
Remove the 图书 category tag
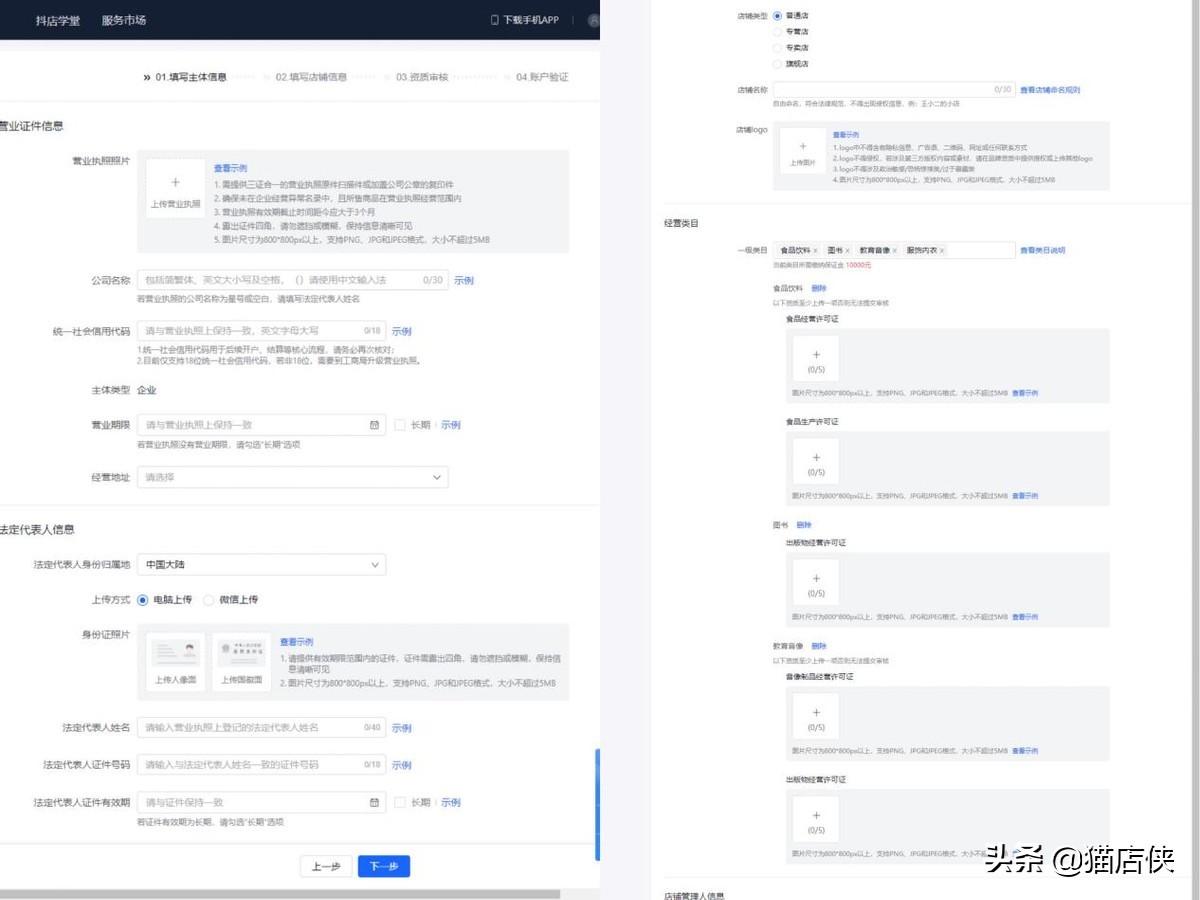pos(848,250)
